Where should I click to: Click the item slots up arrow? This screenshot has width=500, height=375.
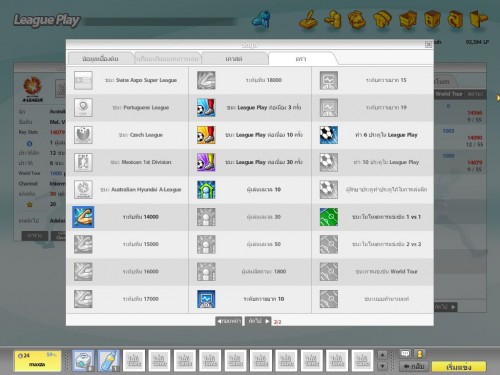point(383,355)
